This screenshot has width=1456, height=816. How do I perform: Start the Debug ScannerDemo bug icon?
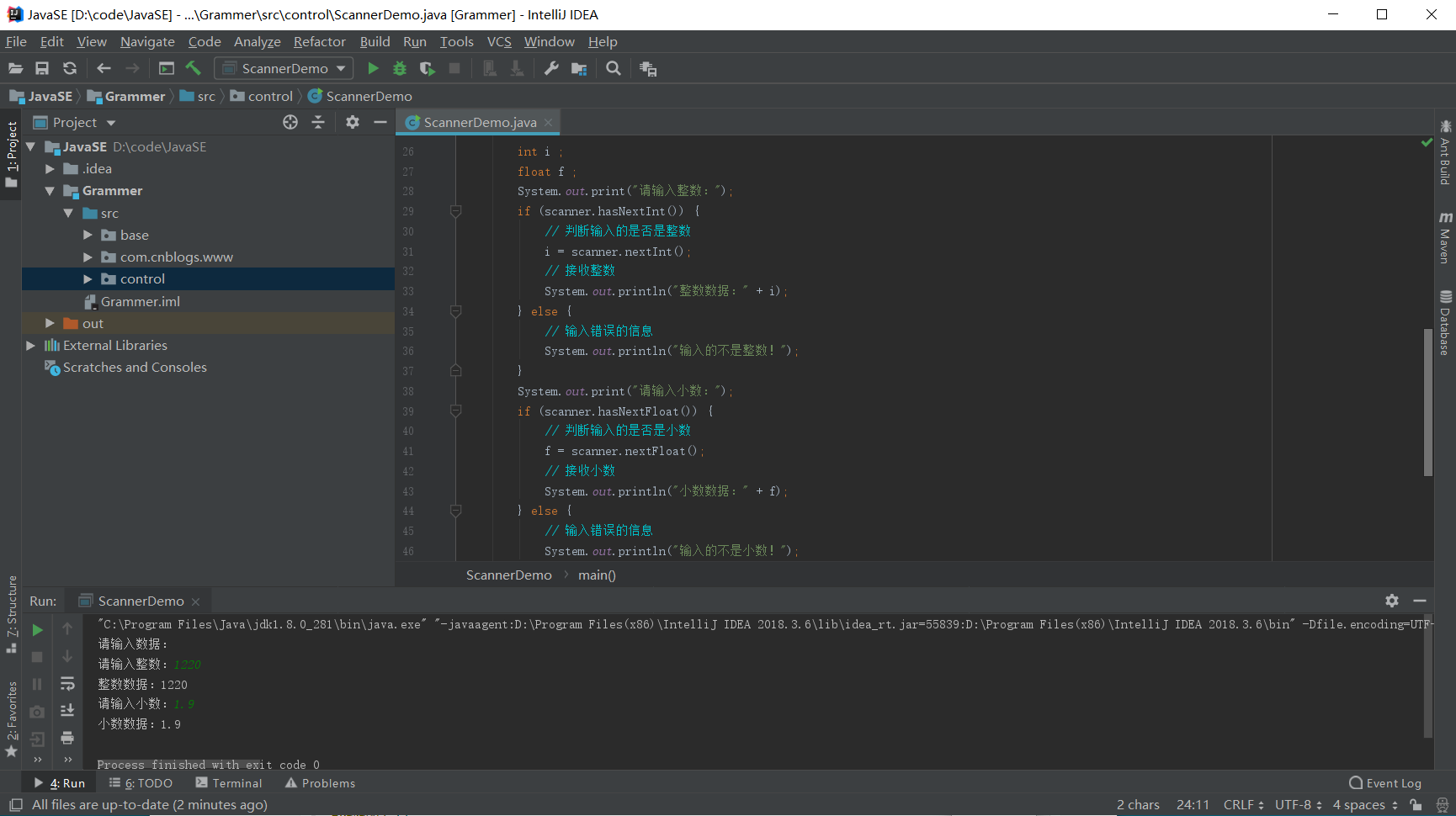400,68
